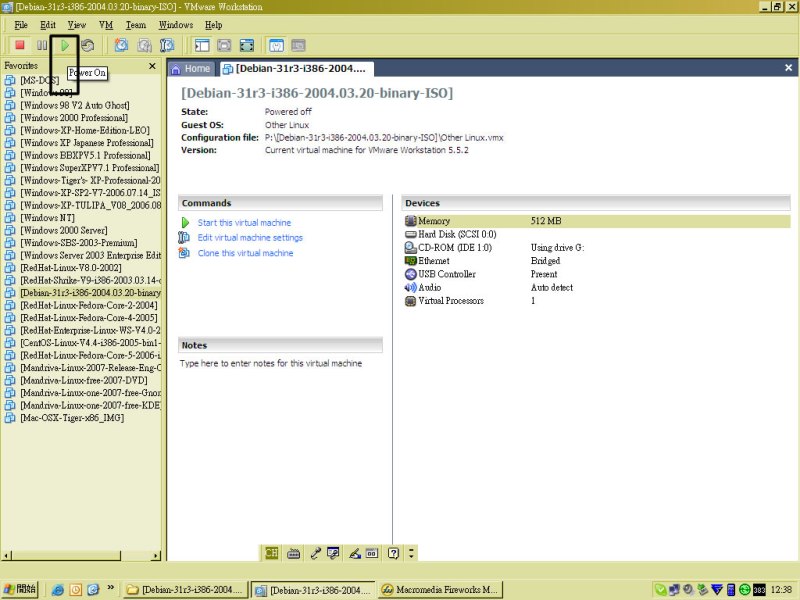Open the Snapshot Manager toolbar icon
Viewport: 800px width, 600px height.
point(167,45)
